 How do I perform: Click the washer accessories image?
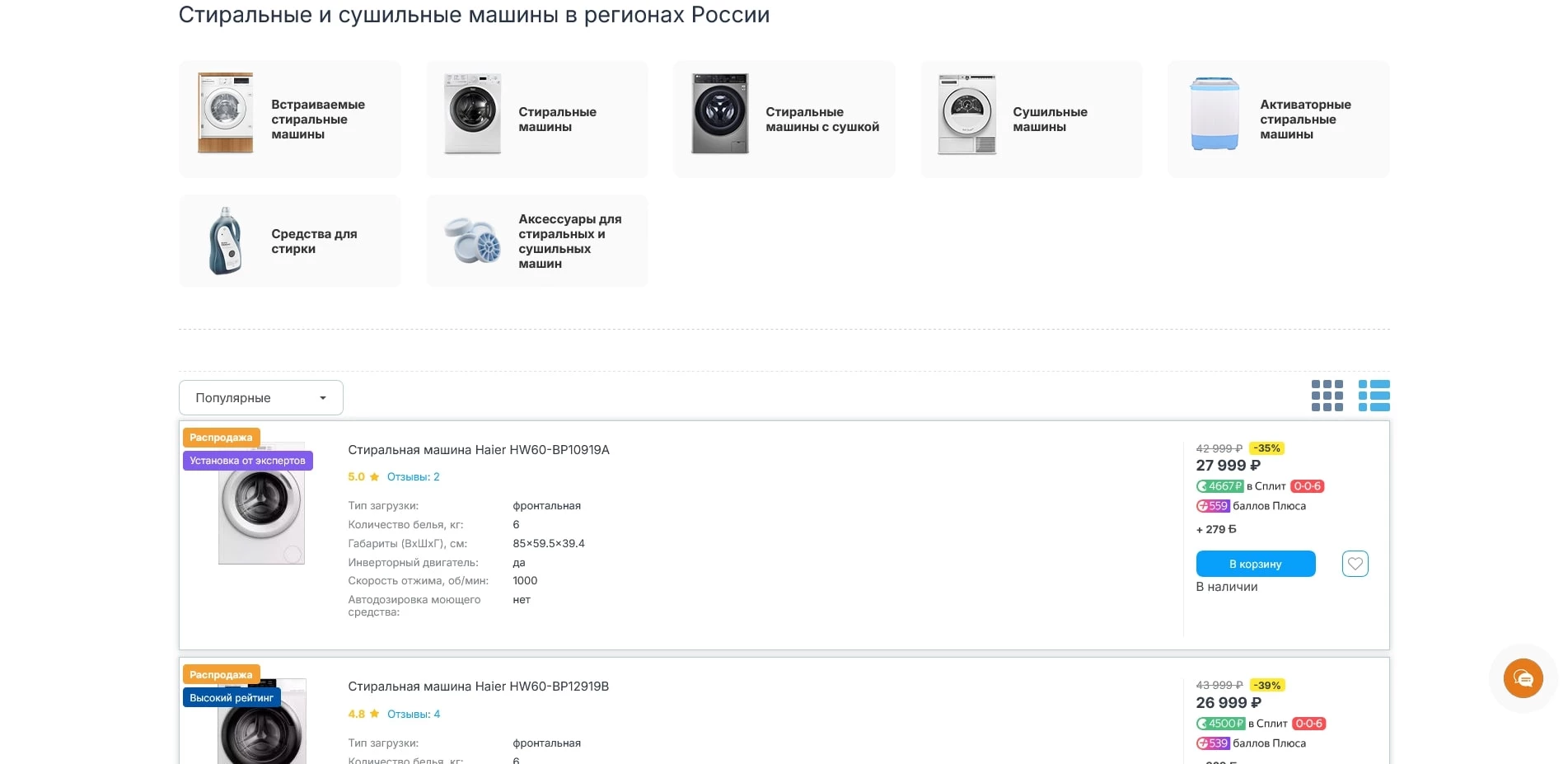[x=472, y=241]
